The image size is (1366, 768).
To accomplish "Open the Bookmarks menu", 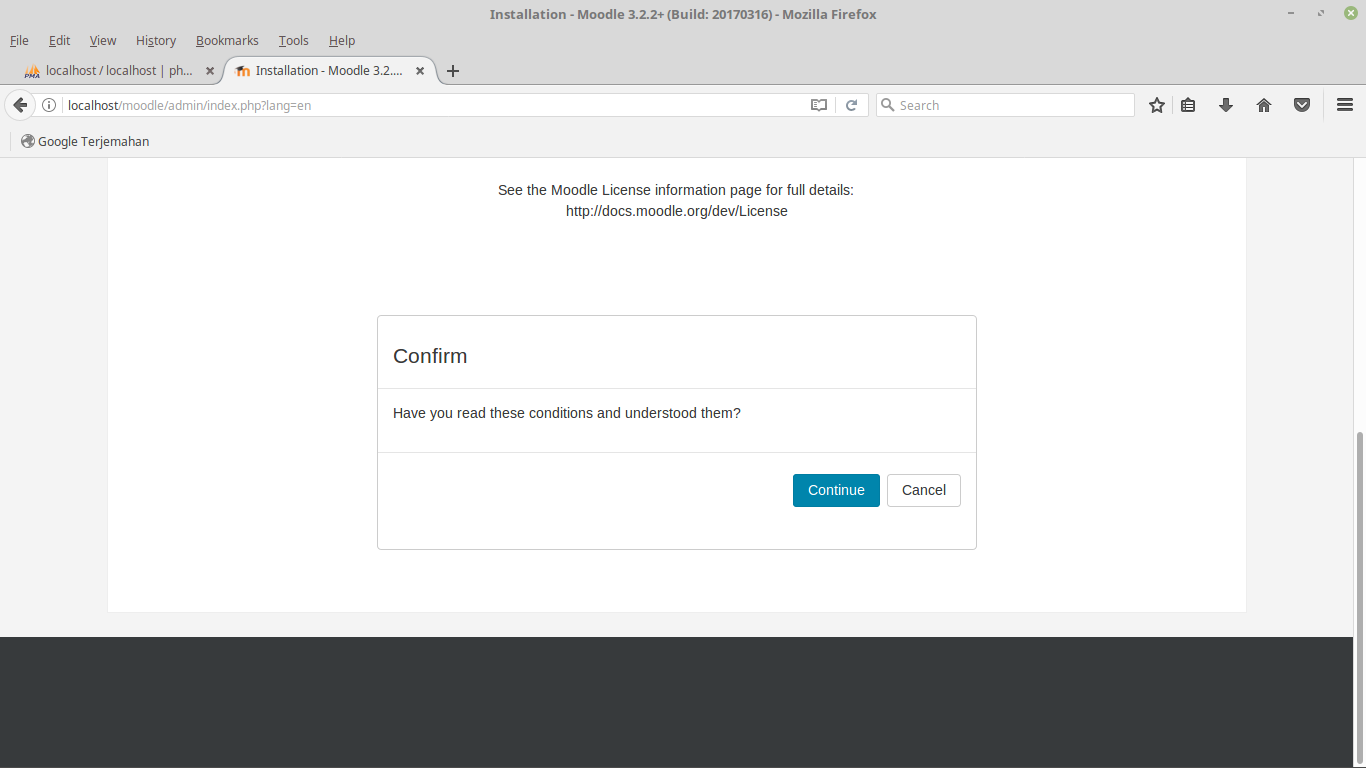I will click(227, 40).
